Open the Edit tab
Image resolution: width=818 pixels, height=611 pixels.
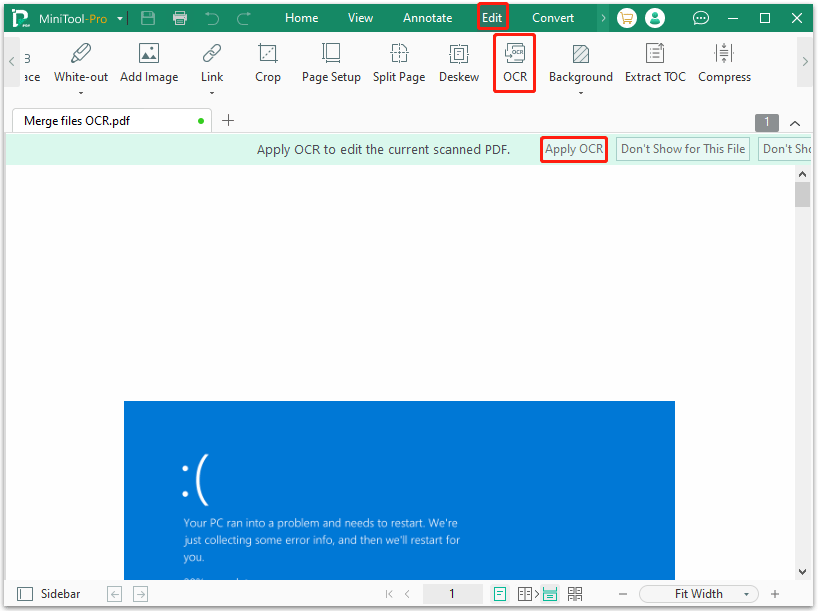coord(492,18)
